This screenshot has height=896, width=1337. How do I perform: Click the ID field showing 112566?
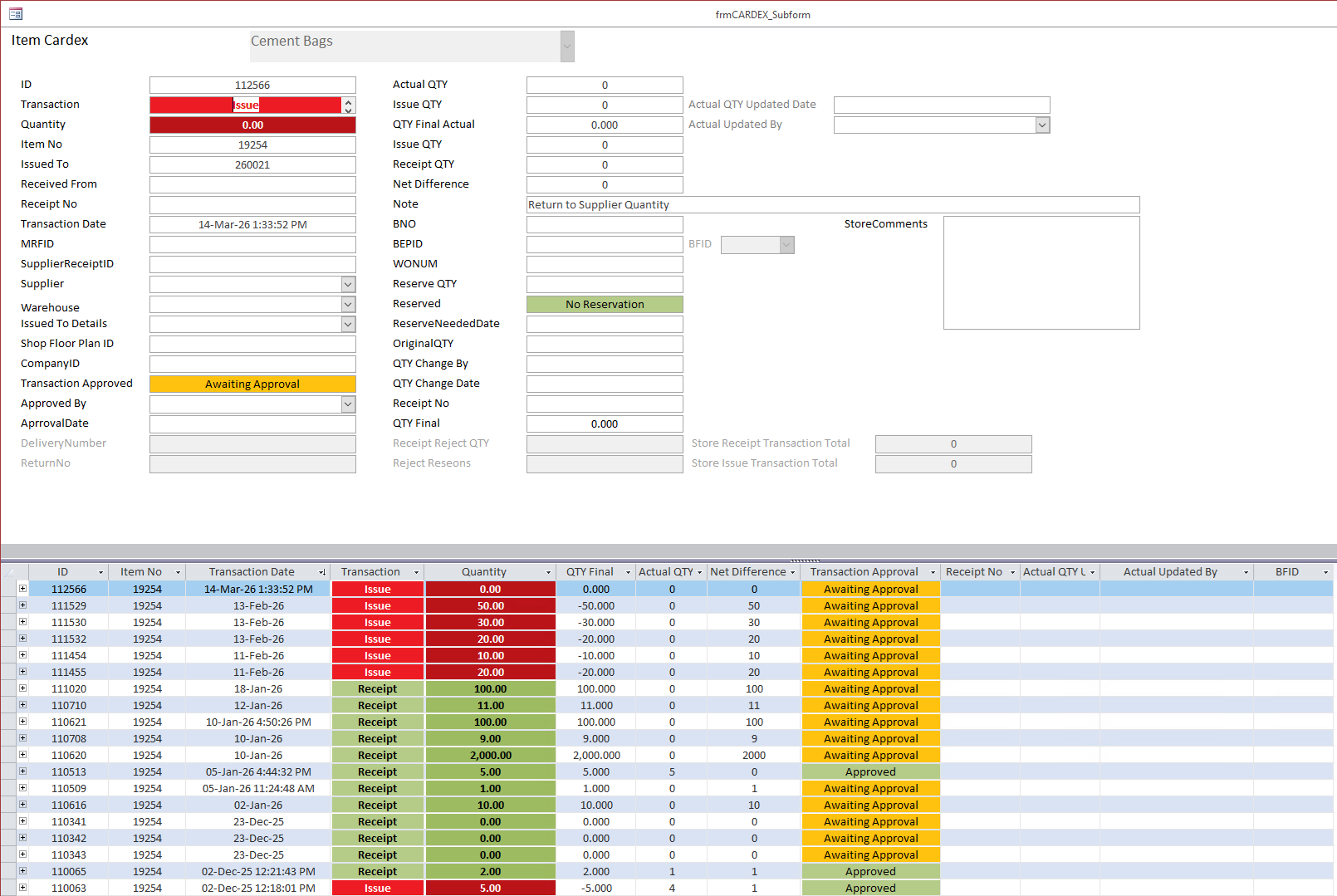tap(252, 85)
